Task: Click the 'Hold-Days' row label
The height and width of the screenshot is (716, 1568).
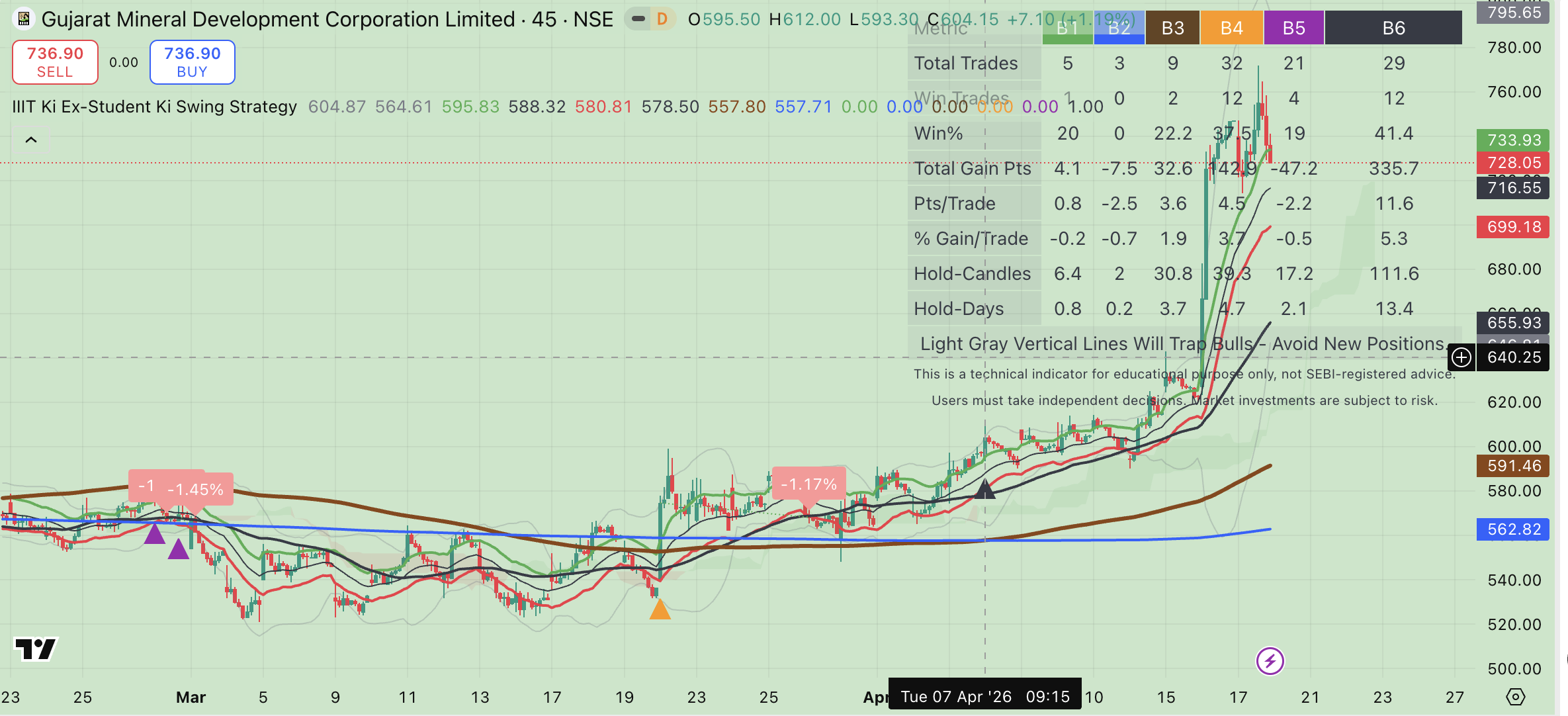Action: (x=959, y=308)
